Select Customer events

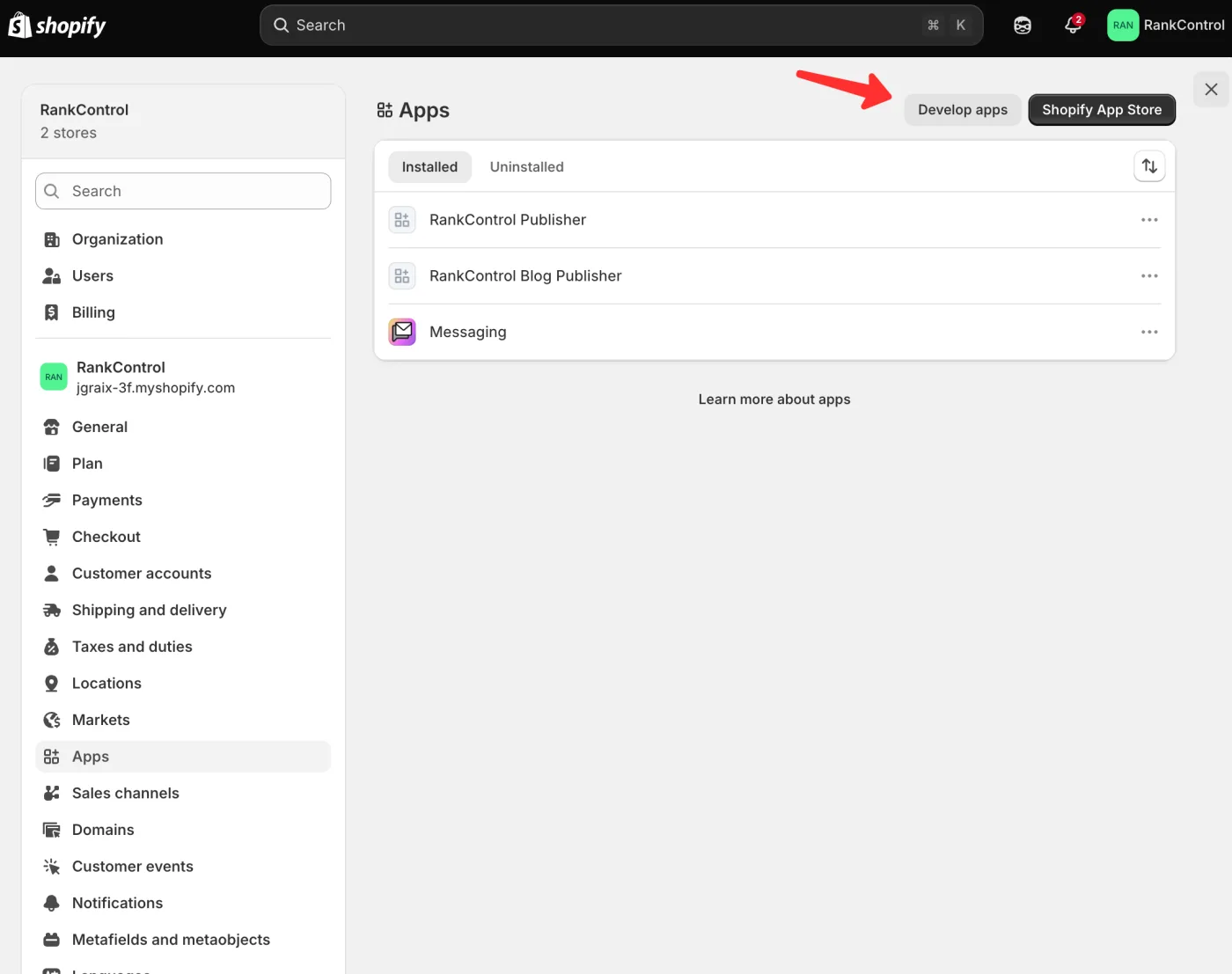[x=183, y=867]
